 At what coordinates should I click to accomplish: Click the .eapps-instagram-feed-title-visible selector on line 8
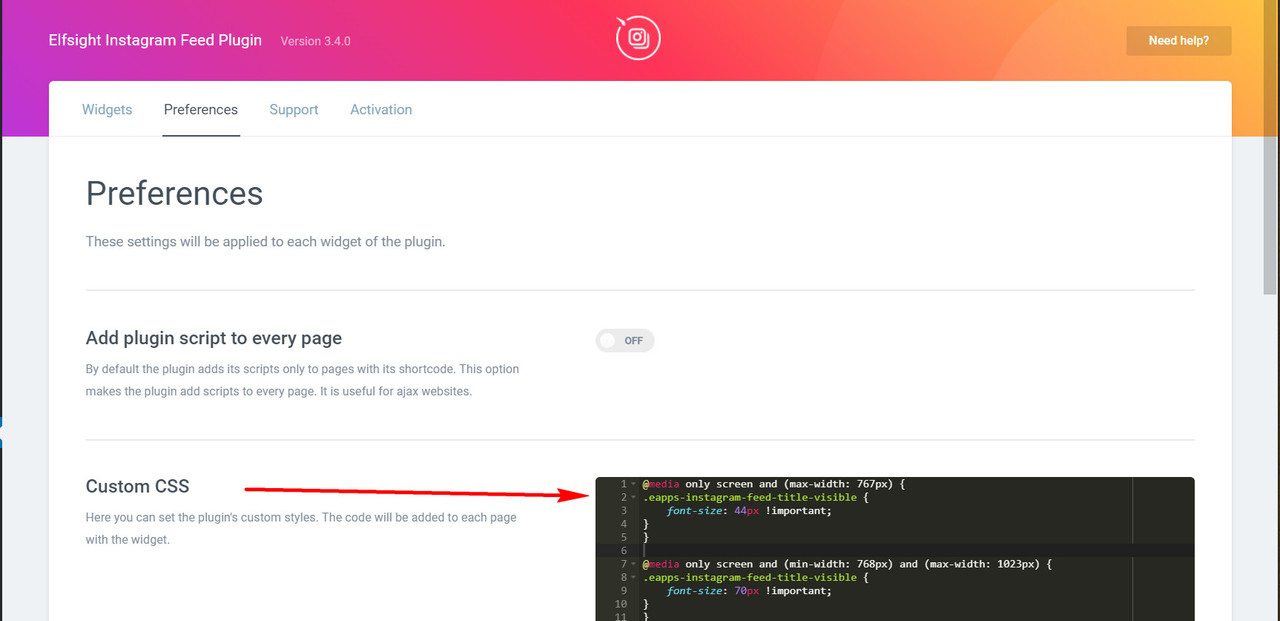coord(749,578)
